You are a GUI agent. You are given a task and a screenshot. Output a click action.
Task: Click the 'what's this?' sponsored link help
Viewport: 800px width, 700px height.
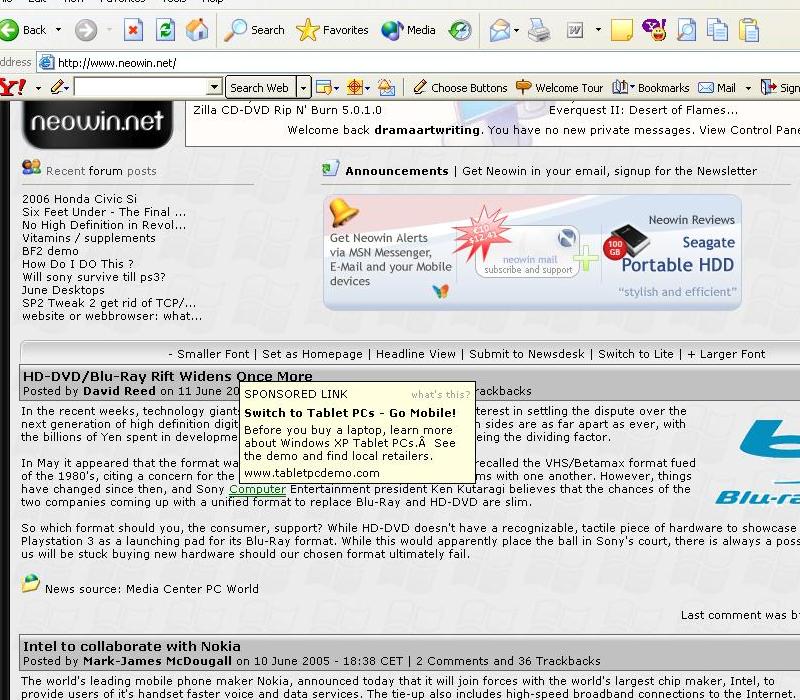pyautogui.click(x=440, y=394)
